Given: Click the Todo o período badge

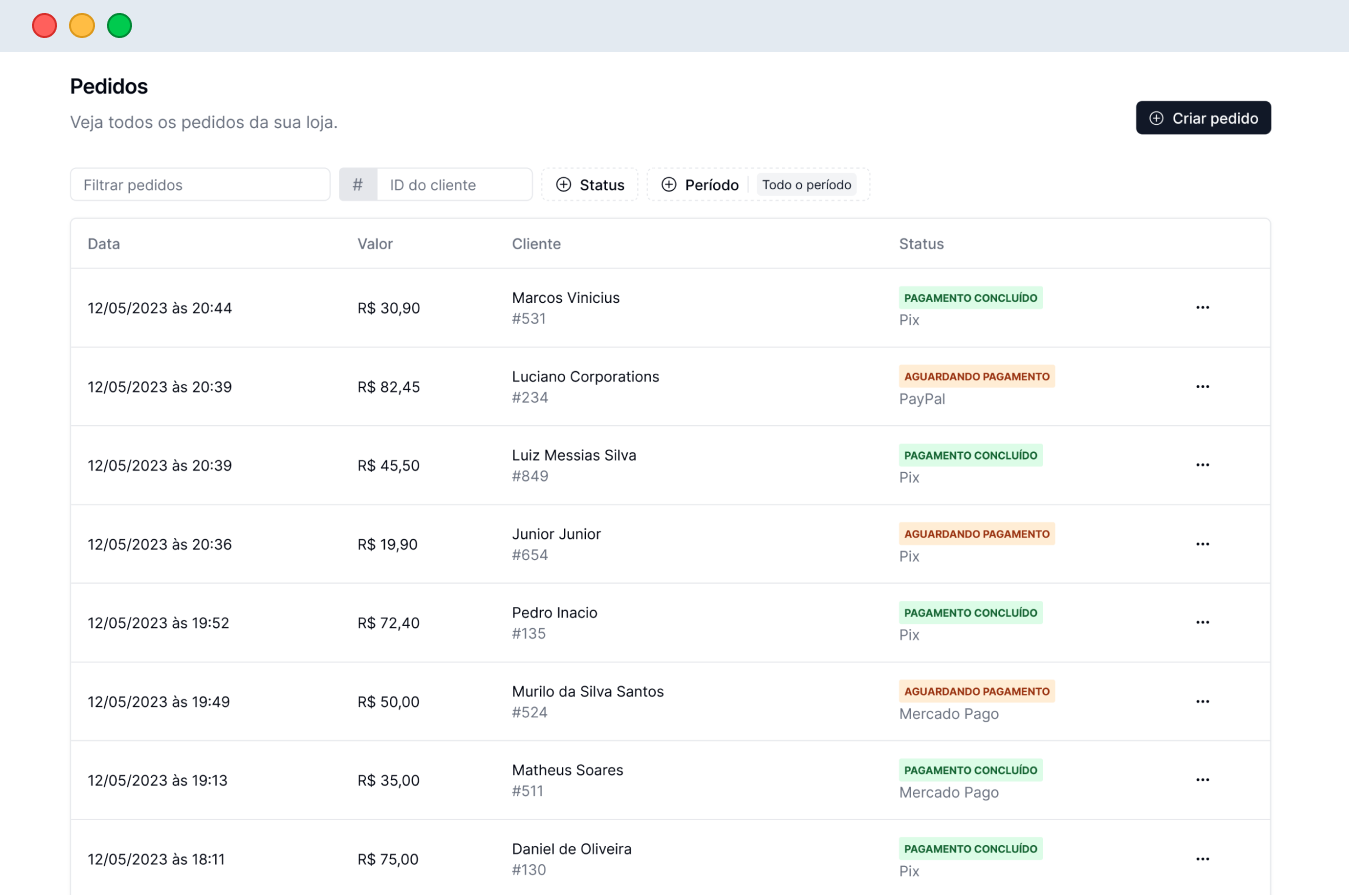Looking at the screenshot, I should (x=807, y=185).
